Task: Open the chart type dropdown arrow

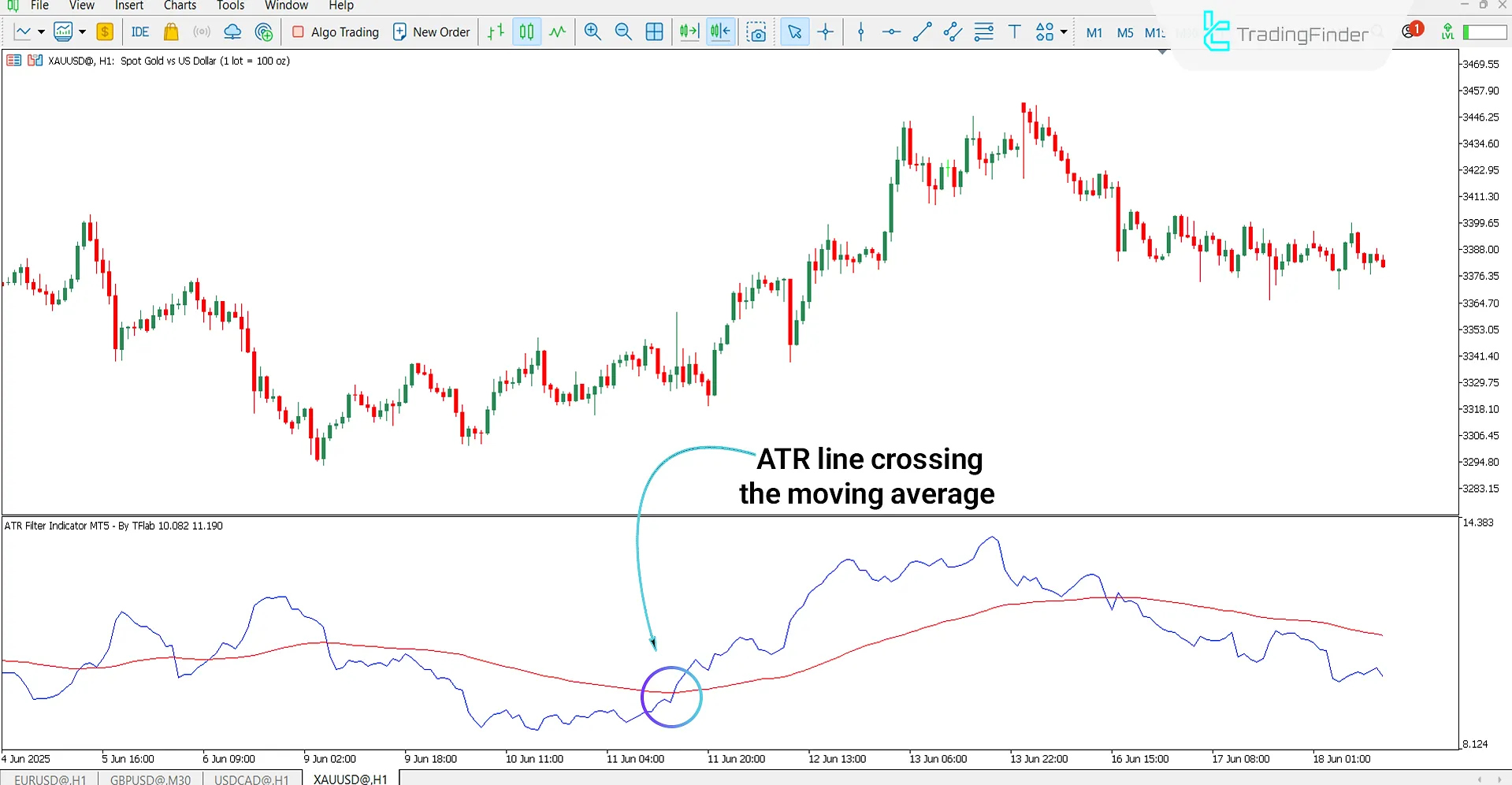Action: pos(40,32)
